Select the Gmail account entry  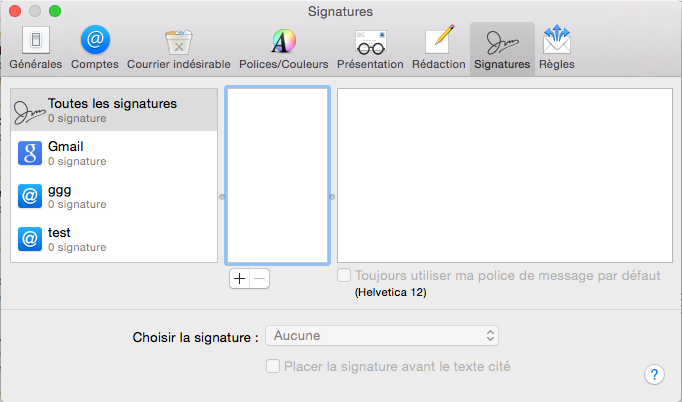click(114, 153)
